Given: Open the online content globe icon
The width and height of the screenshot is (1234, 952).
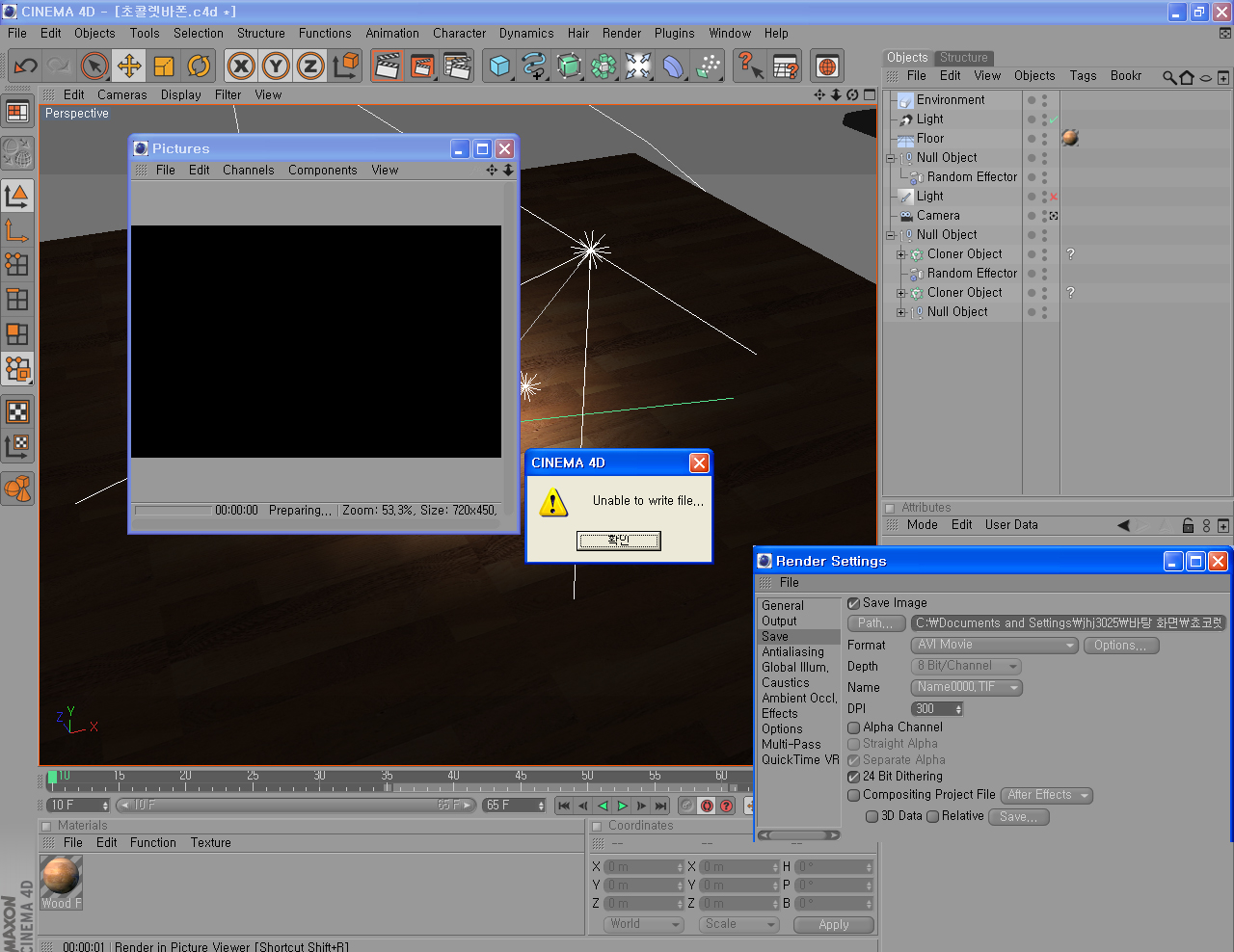Looking at the screenshot, I should coord(827,66).
